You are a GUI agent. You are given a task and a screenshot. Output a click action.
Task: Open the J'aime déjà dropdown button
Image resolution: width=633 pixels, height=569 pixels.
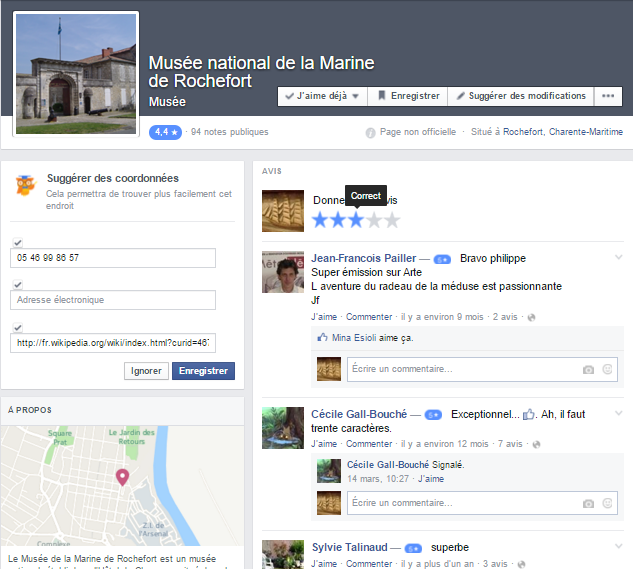(322, 96)
